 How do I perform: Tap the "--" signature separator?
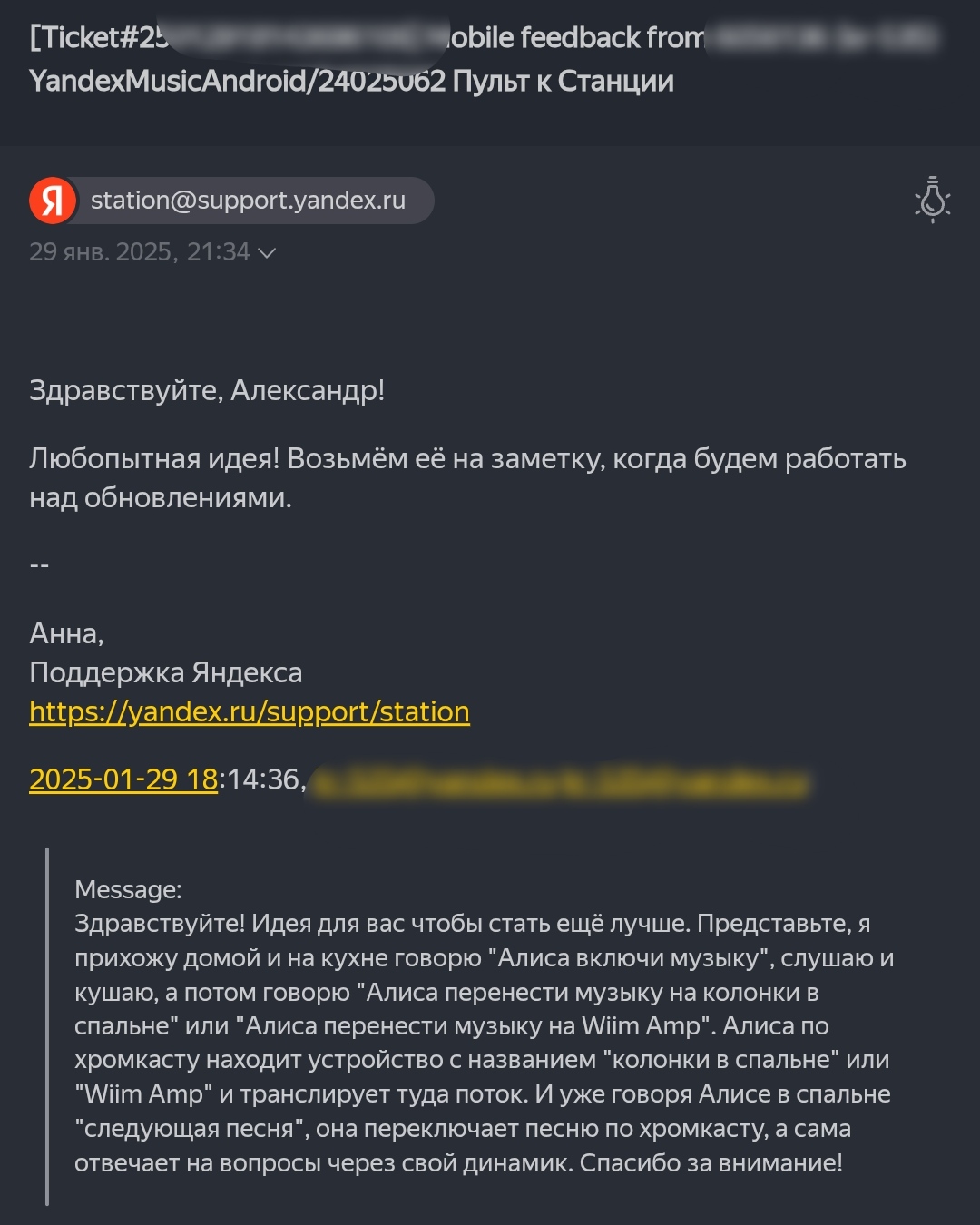coord(39,565)
